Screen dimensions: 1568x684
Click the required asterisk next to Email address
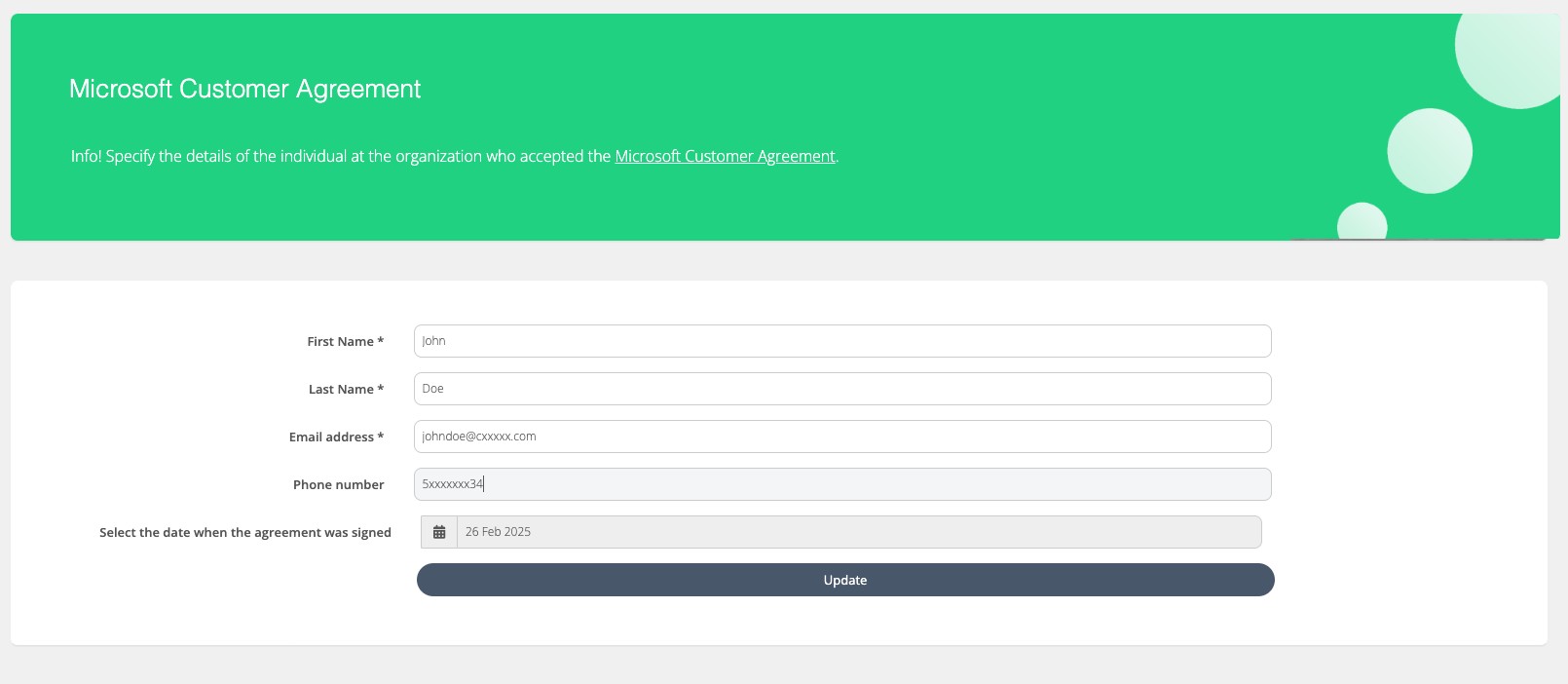[x=381, y=437]
